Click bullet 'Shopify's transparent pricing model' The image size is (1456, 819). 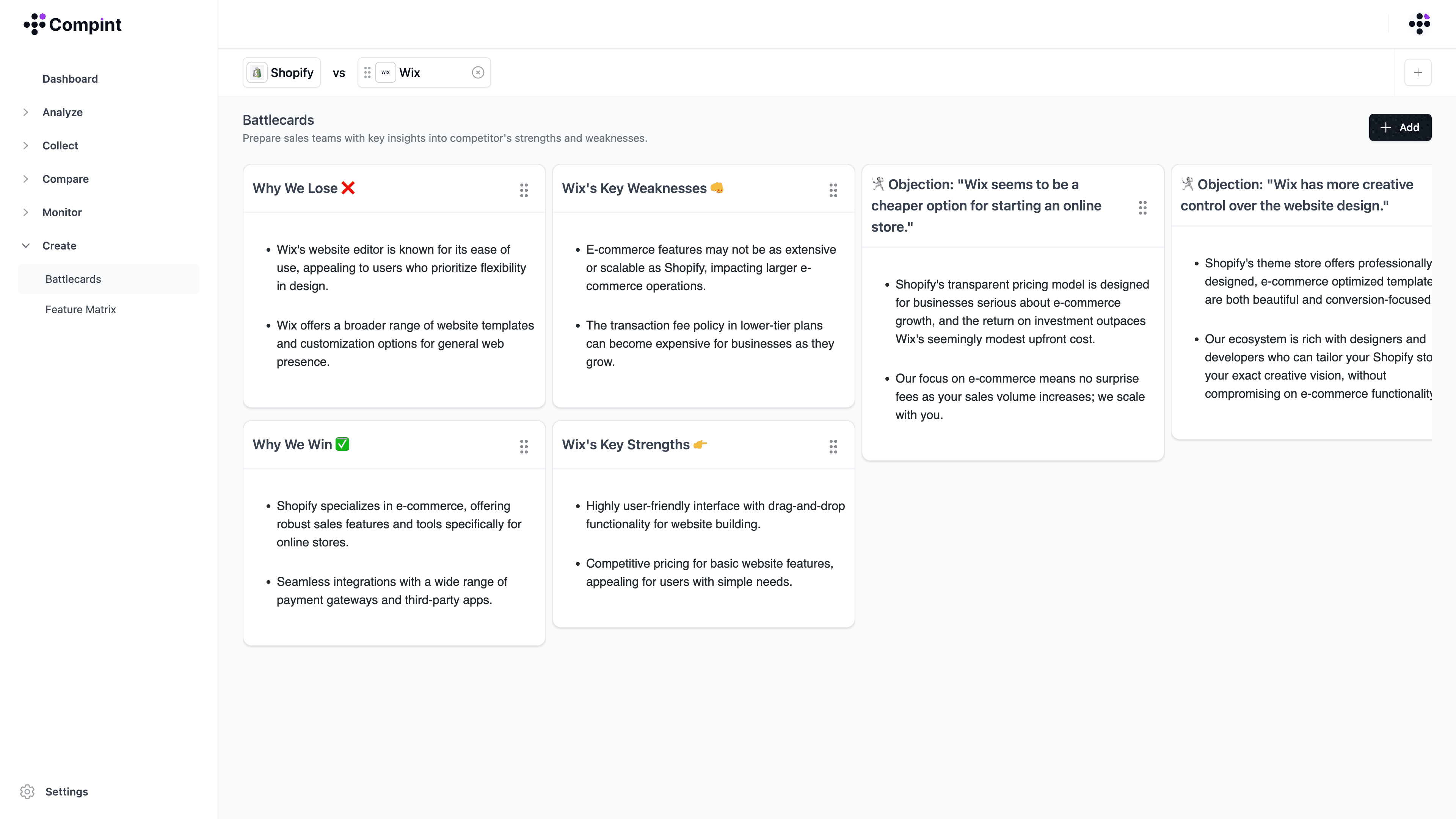[x=1022, y=311]
